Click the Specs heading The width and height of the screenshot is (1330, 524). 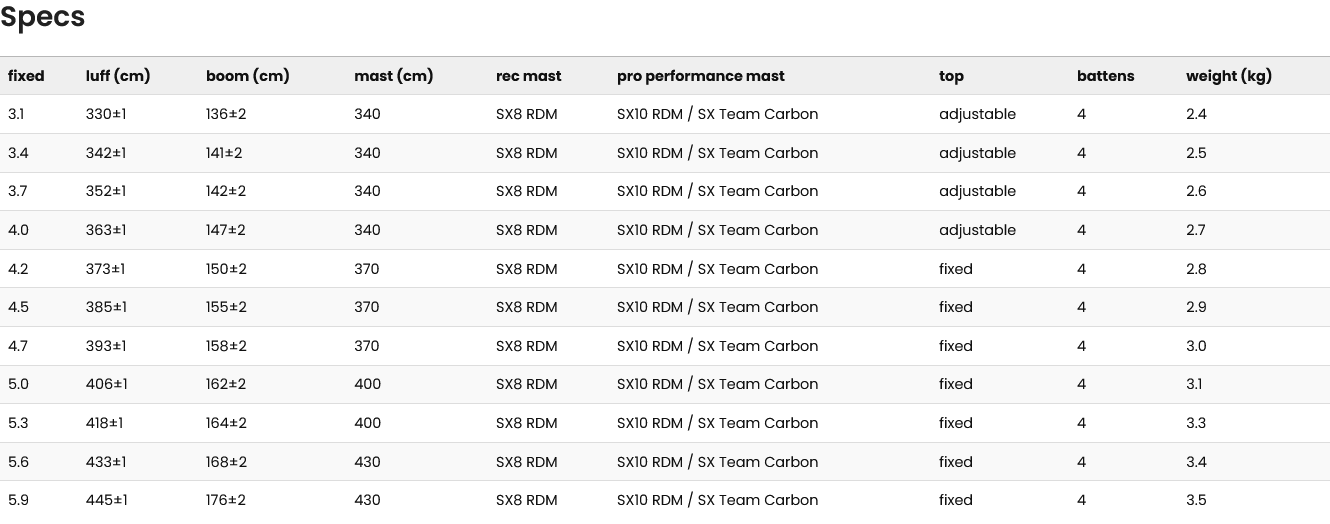pos(43,18)
